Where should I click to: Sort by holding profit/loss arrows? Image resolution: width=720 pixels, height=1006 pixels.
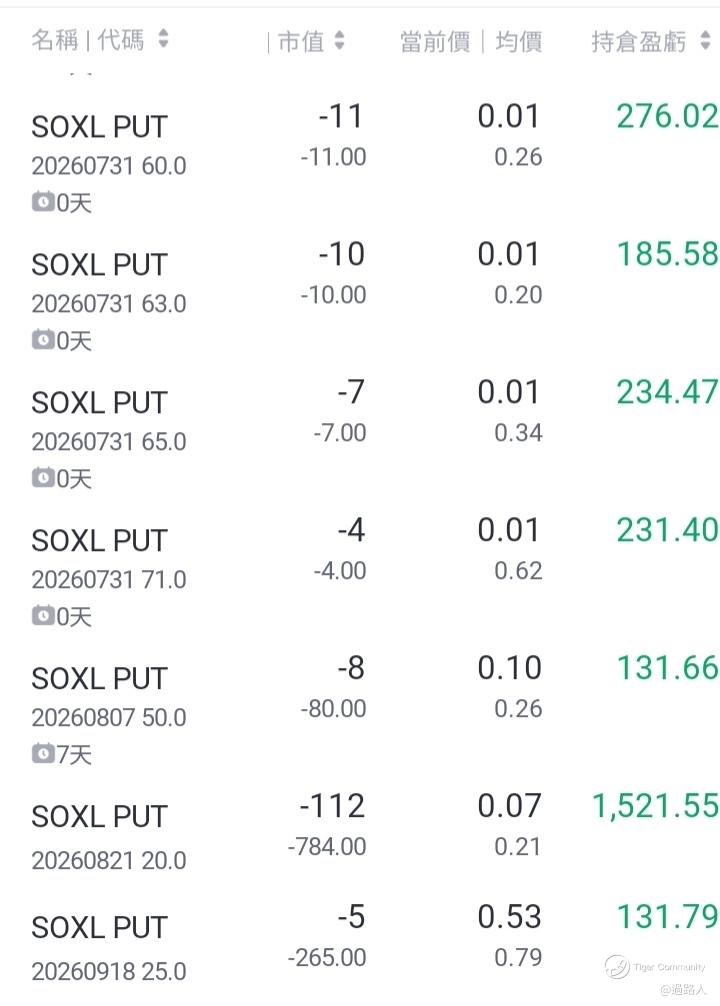pos(705,40)
